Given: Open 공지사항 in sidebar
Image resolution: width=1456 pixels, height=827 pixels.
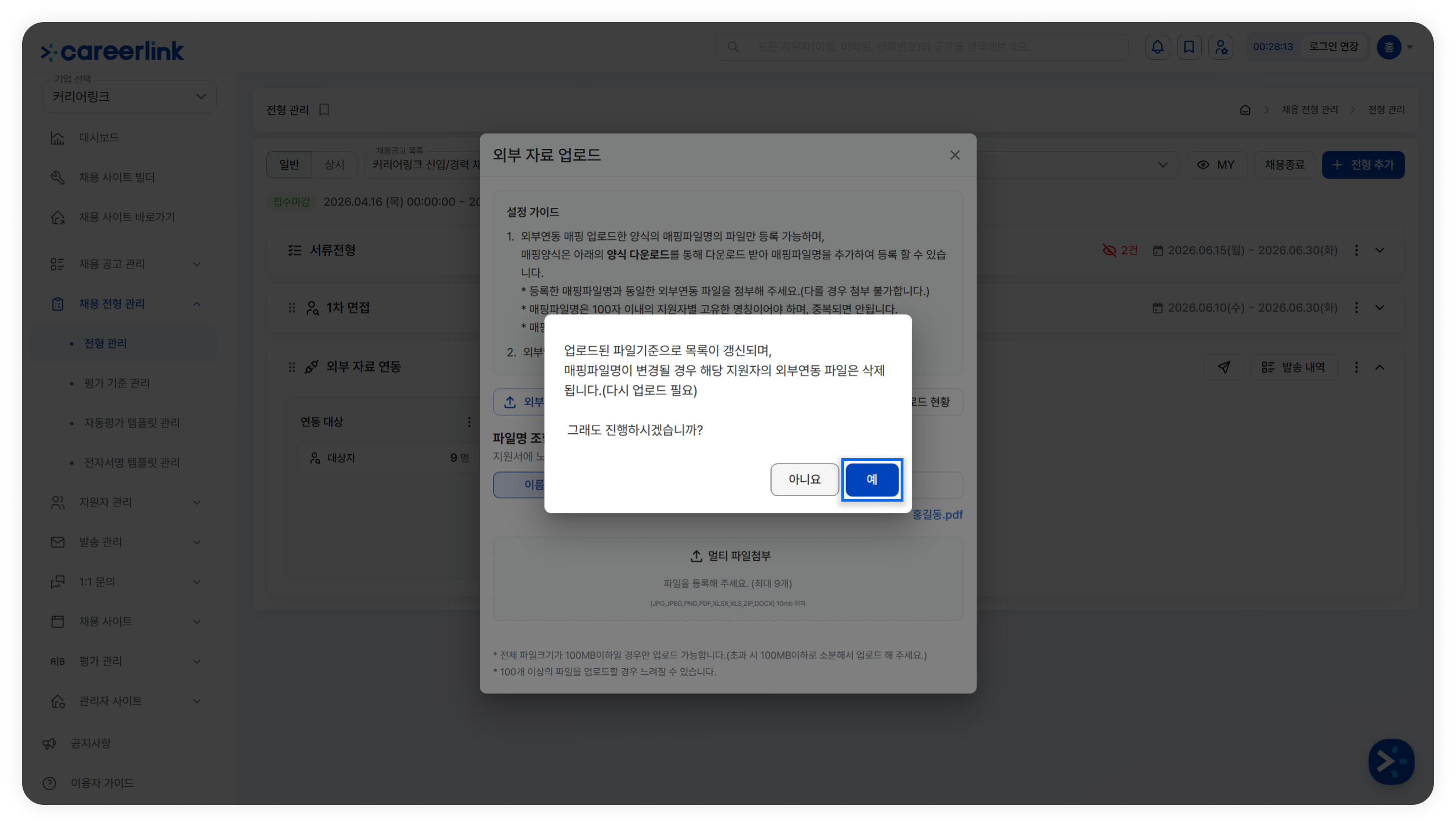Looking at the screenshot, I should (90, 744).
